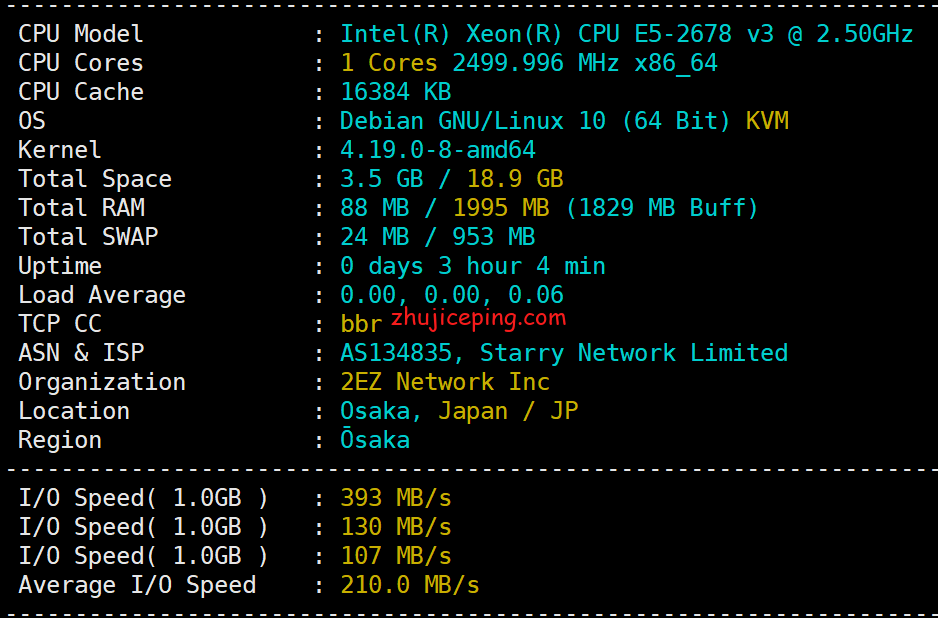The height and width of the screenshot is (618, 938).
Task: Click the '107 MB/s' I/O speed result
Action: click(x=395, y=556)
